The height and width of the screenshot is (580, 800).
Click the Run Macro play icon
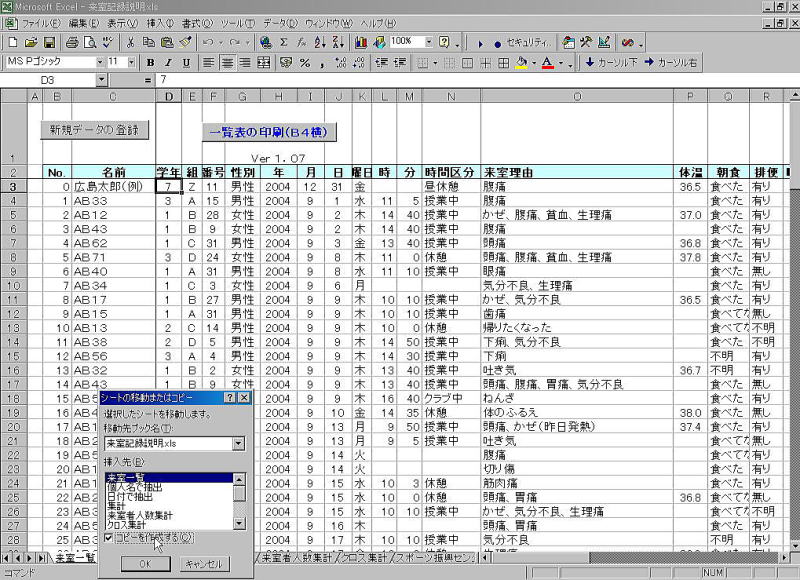pyautogui.click(x=480, y=43)
